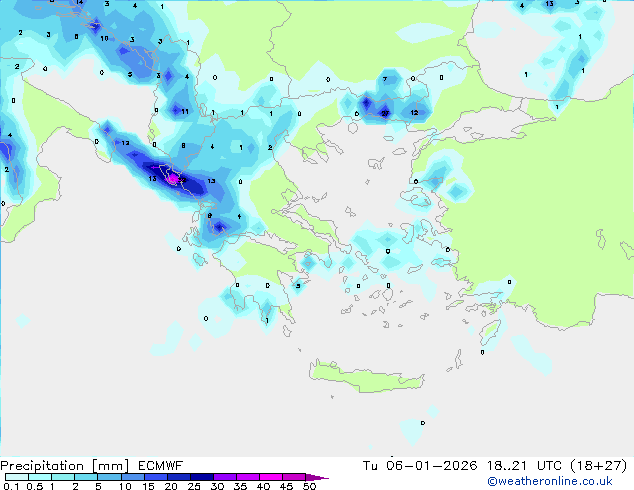Click the precipitation value '10' on the map
Screen dimensions: 634x490
(104, 38)
